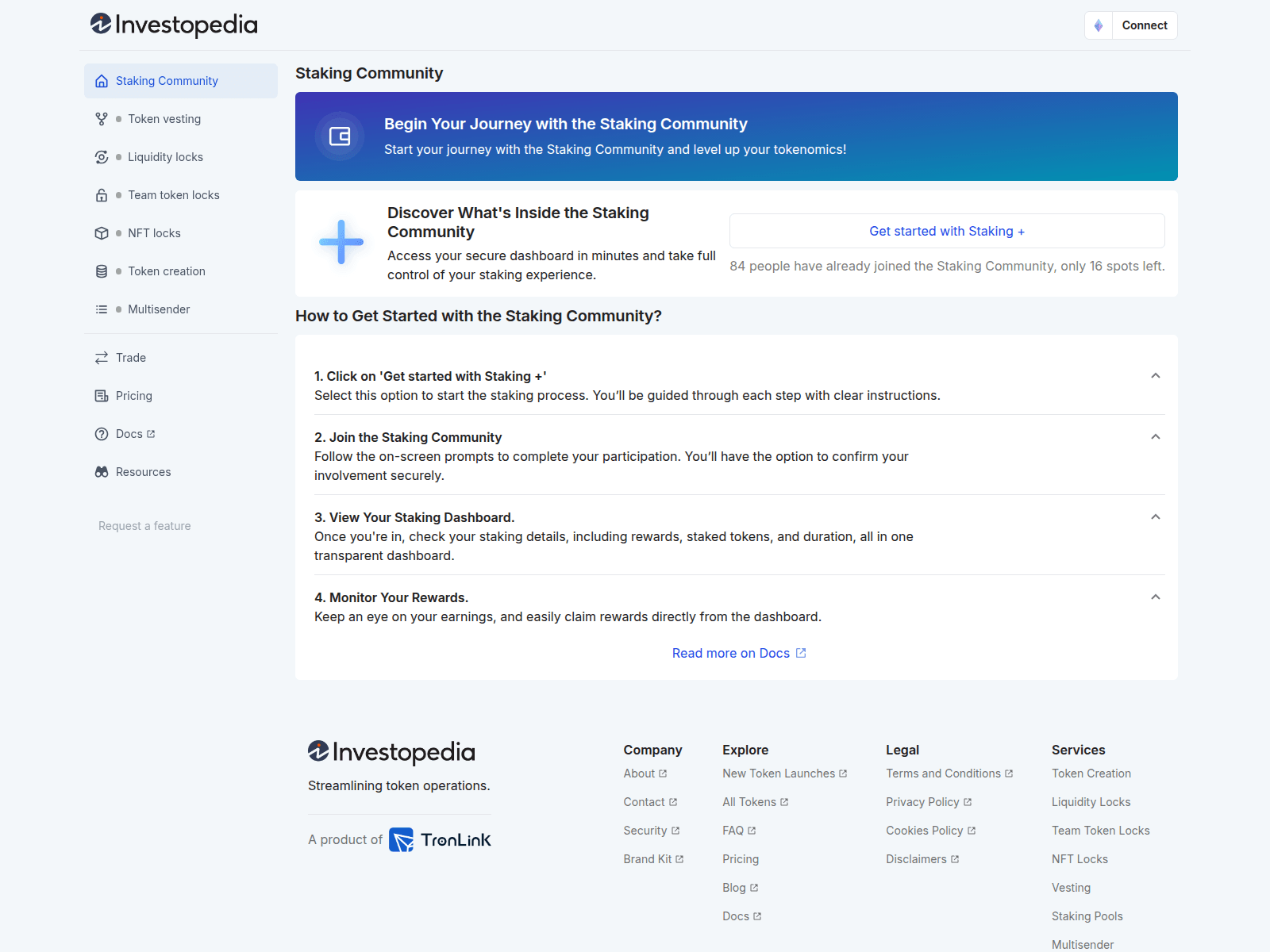The image size is (1270, 952).
Task: Collapse step 1 'Click on Get started' chevron
Action: (x=1156, y=376)
